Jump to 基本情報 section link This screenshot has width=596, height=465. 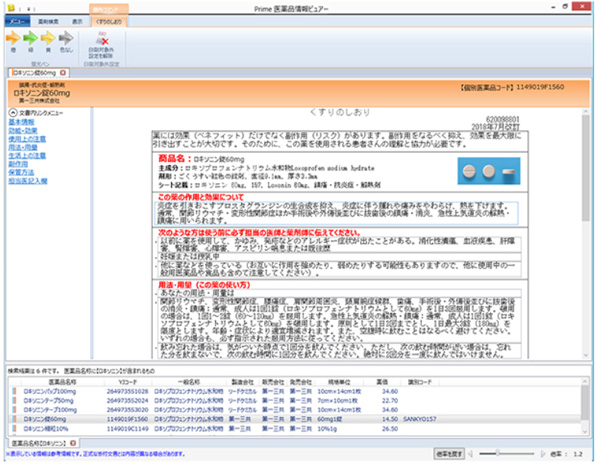(x=21, y=122)
